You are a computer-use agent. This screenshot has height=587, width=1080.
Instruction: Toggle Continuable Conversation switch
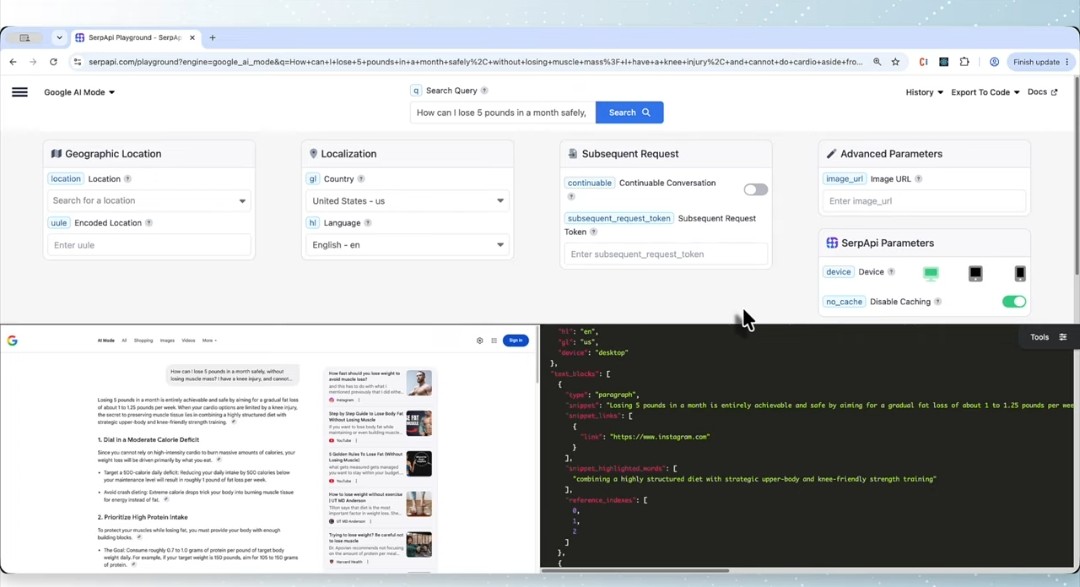click(x=756, y=189)
